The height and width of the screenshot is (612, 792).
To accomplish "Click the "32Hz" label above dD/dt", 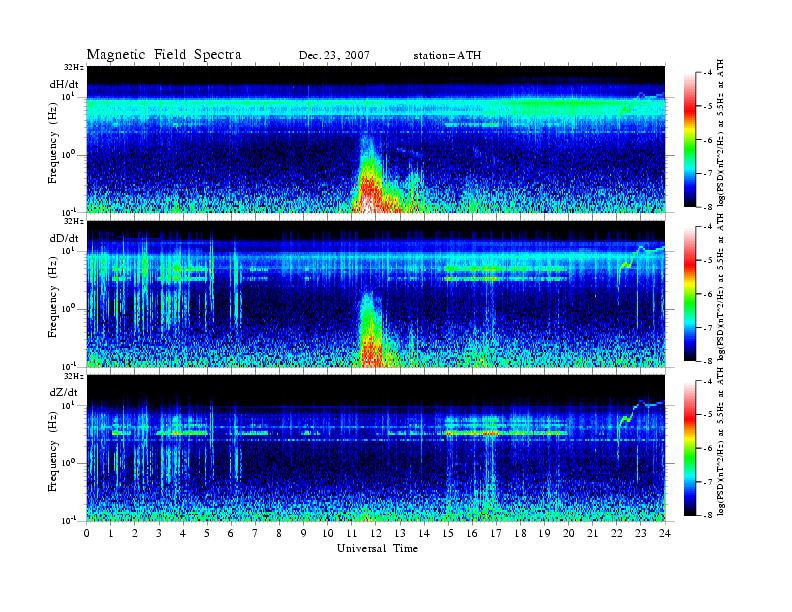I will pos(73,221).
